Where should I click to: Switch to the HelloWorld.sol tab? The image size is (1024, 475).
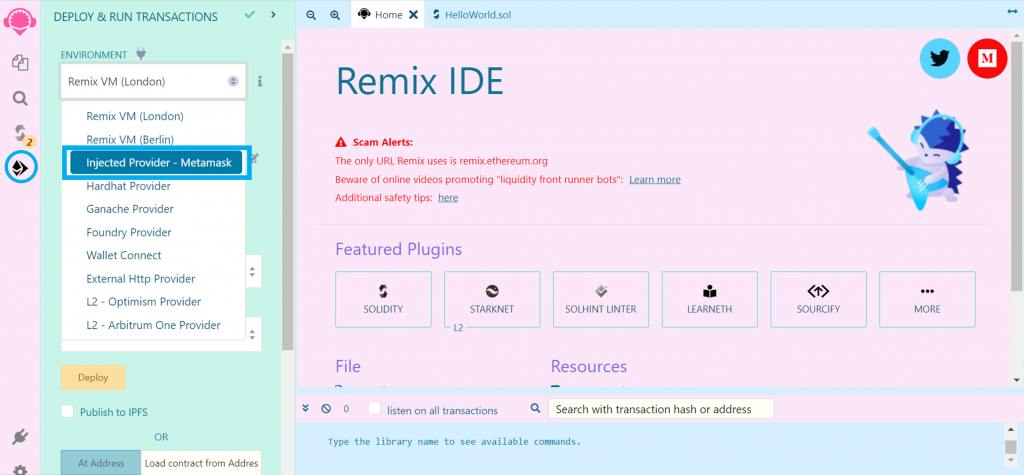click(471, 15)
